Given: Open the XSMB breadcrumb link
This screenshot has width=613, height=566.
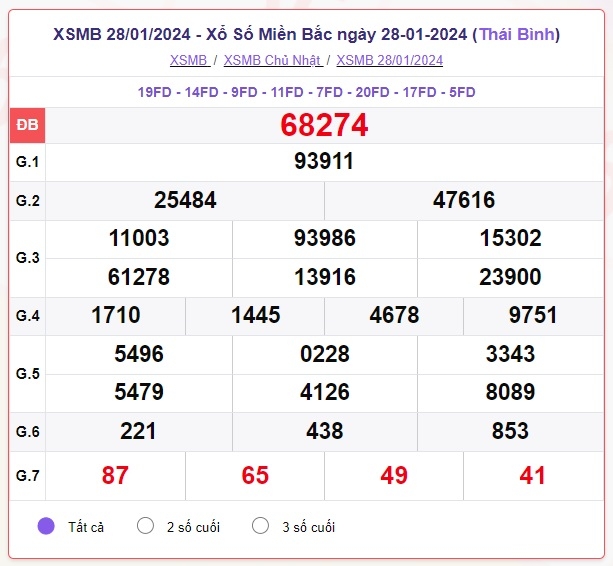Looking at the screenshot, I should point(190,60).
